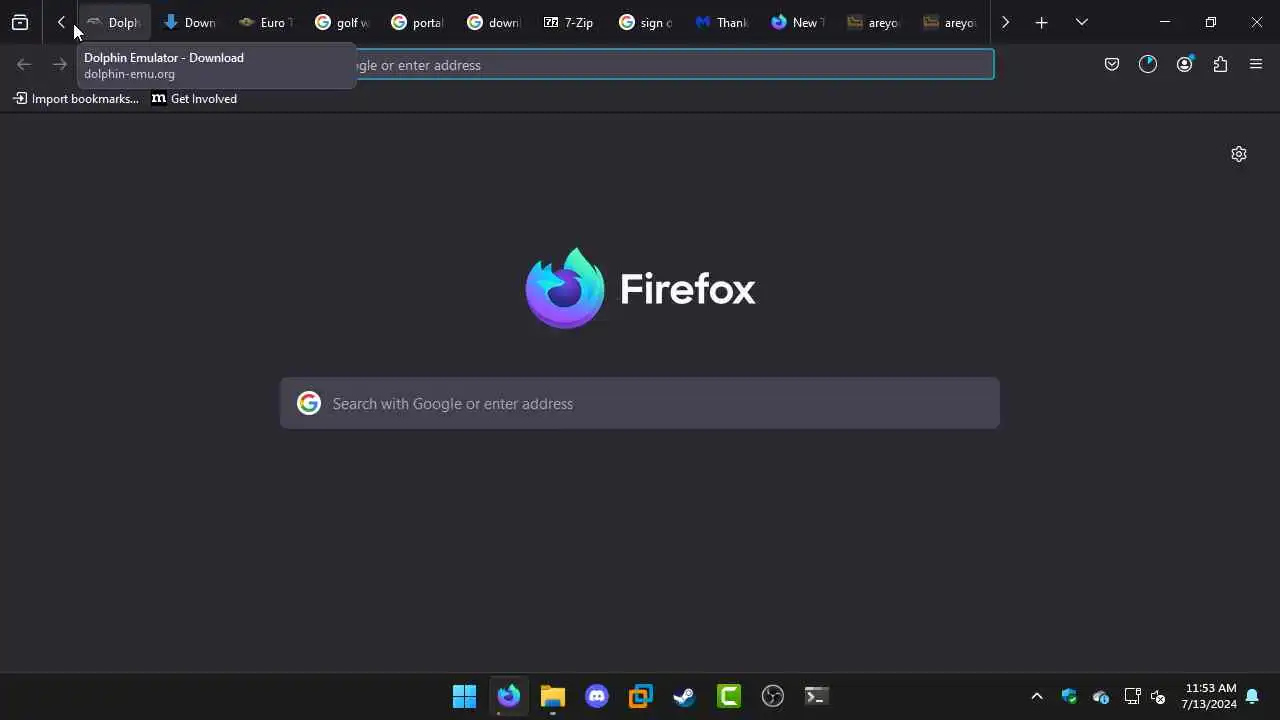The width and height of the screenshot is (1280, 720).
Task: Open the Firefox hamburger application menu
Action: (x=1256, y=65)
